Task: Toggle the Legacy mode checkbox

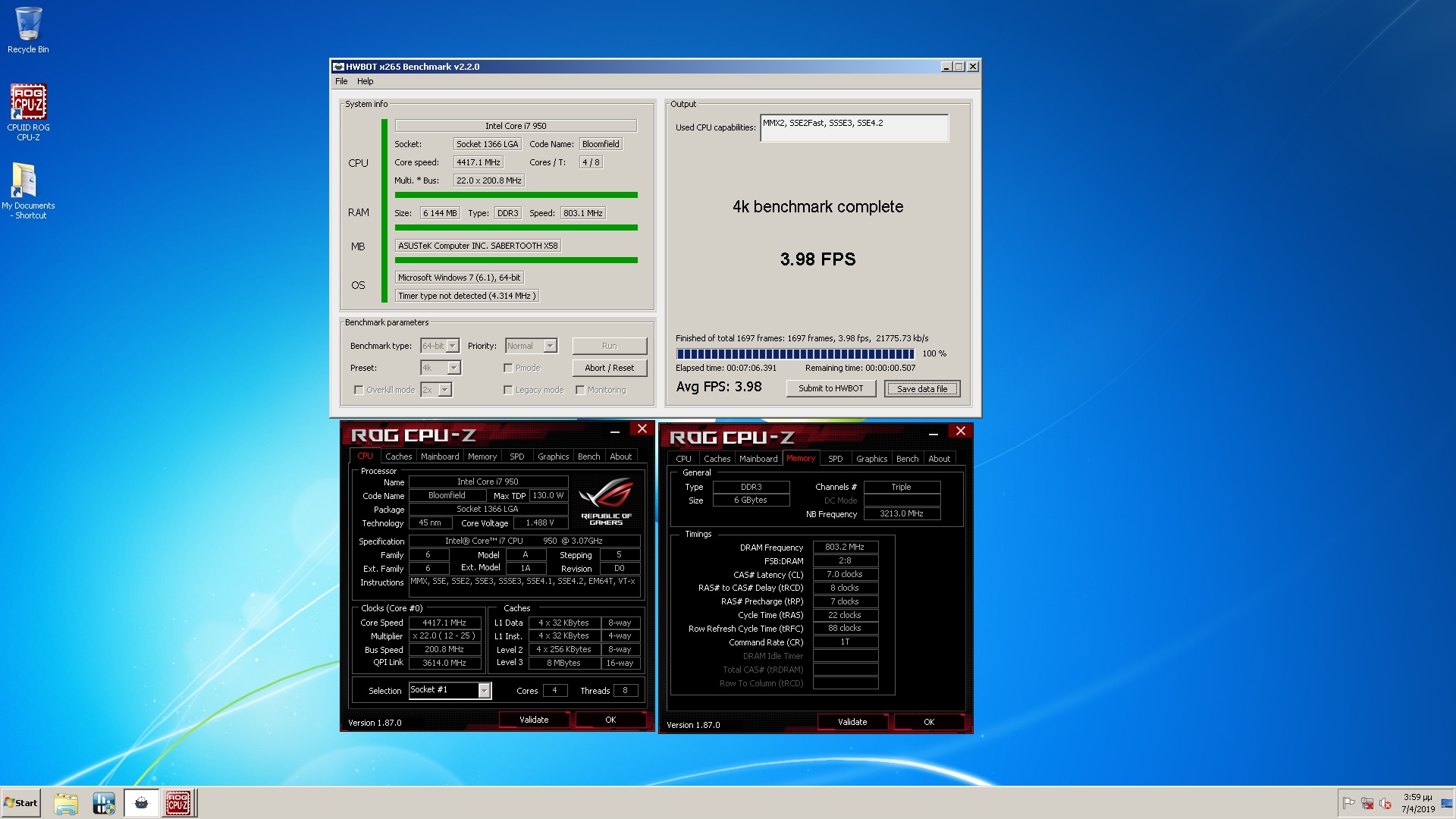Action: pos(508,390)
